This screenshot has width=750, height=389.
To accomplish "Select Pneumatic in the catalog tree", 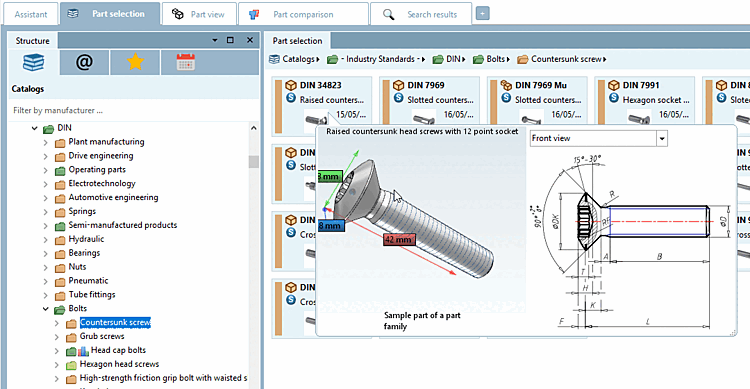I will point(88,280).
